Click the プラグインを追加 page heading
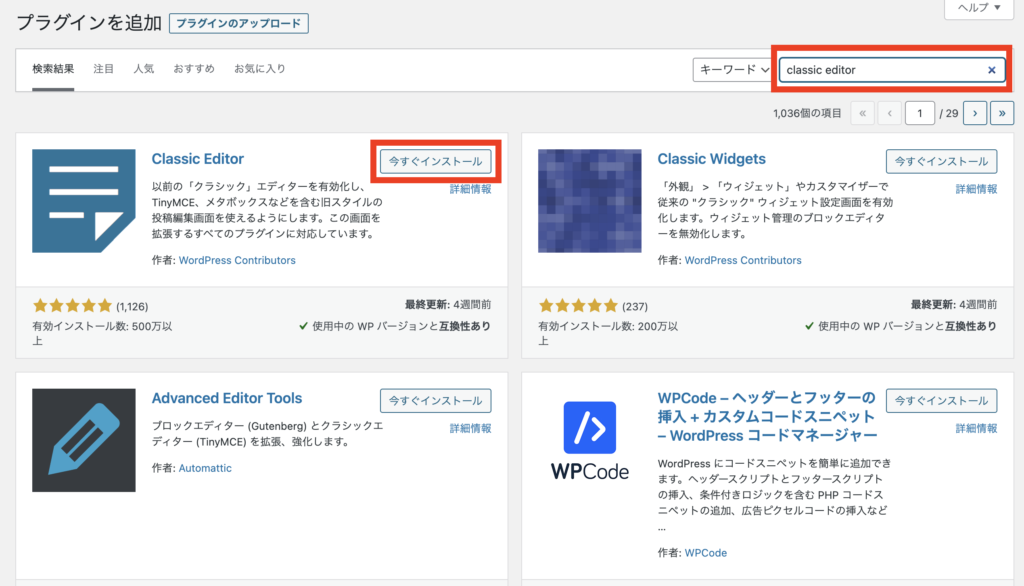 click(89, 23)
